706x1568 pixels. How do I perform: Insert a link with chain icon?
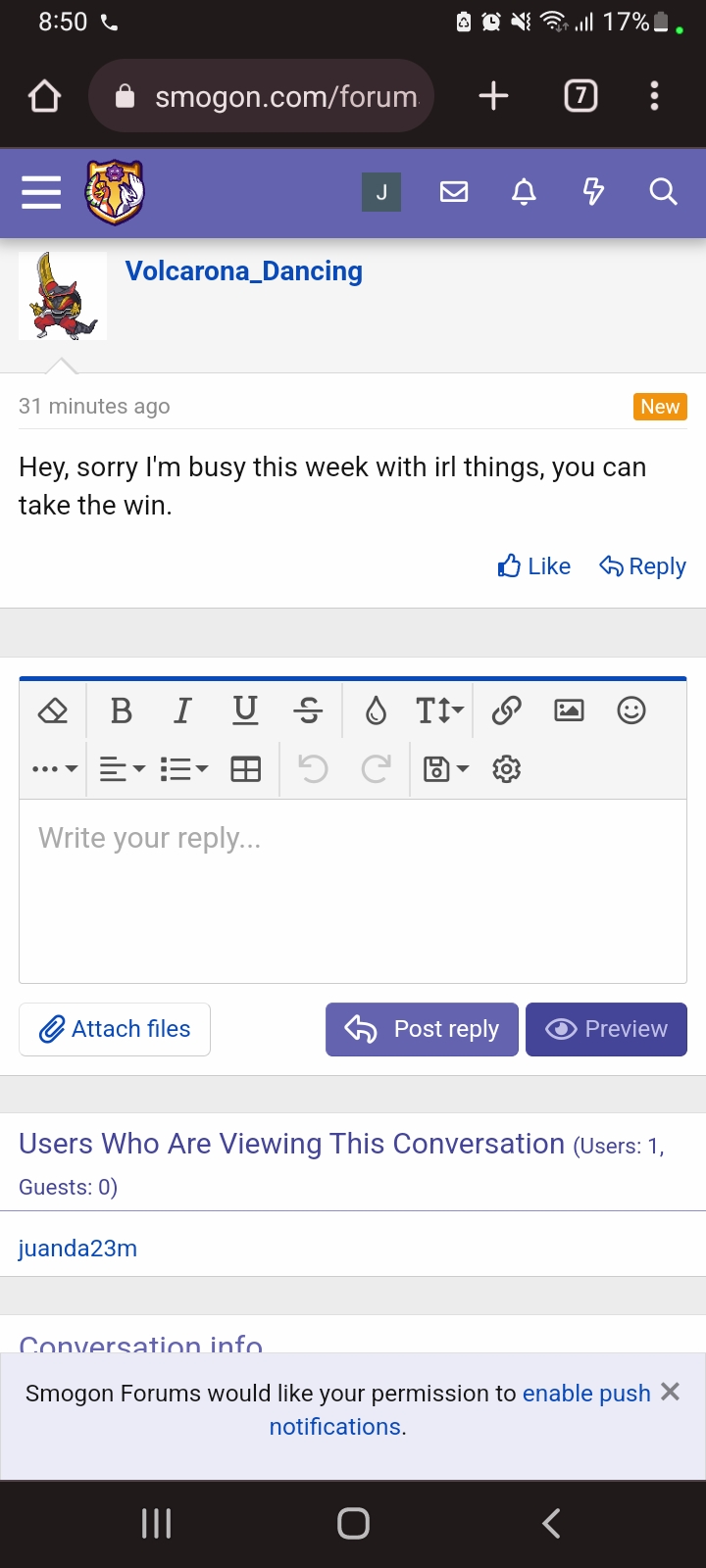[506, 710]
